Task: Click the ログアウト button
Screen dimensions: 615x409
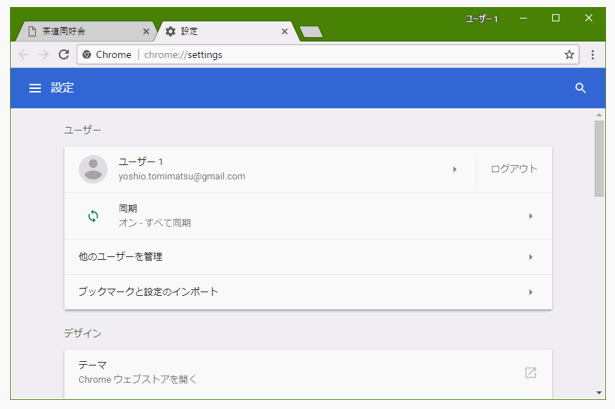Action: [514, 170]
